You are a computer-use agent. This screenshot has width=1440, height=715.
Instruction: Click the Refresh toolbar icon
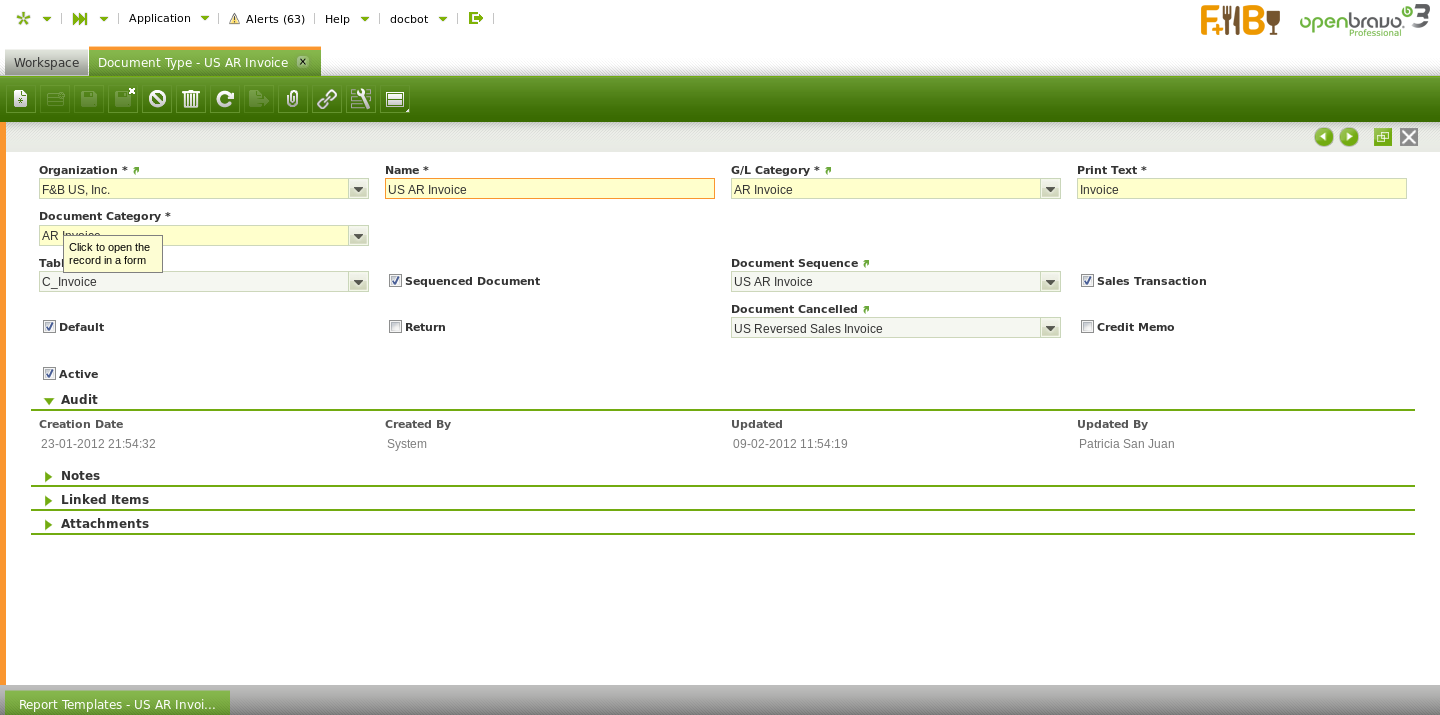[x=225, y=99]
